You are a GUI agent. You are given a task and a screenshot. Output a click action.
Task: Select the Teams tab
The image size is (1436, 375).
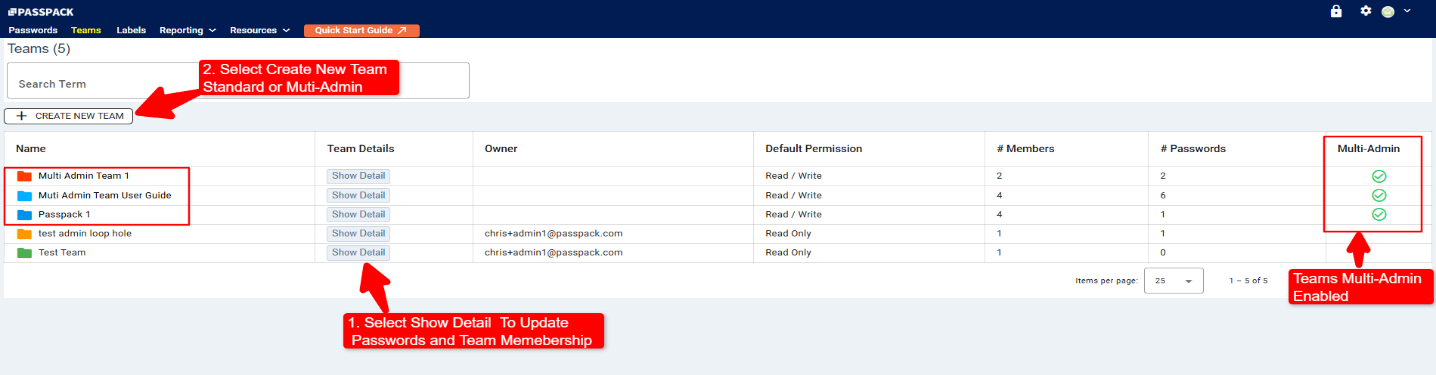86,31
